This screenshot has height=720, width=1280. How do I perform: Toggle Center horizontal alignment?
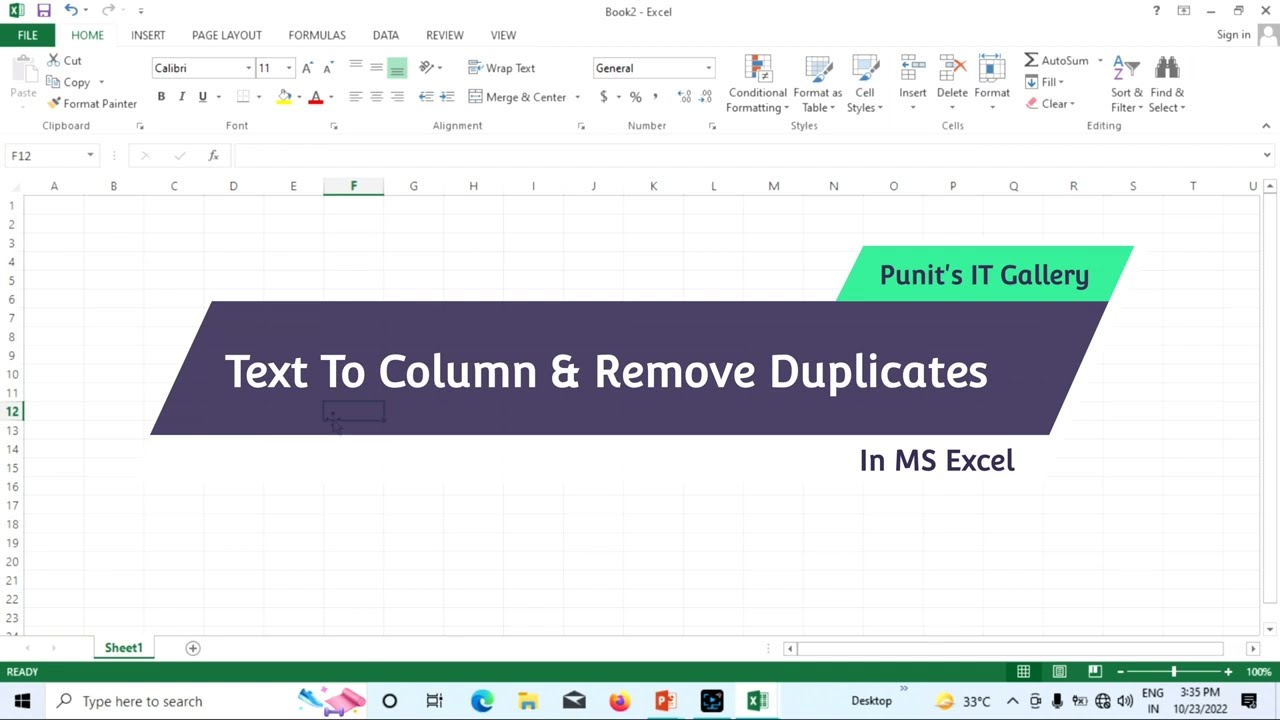(376, 97)
